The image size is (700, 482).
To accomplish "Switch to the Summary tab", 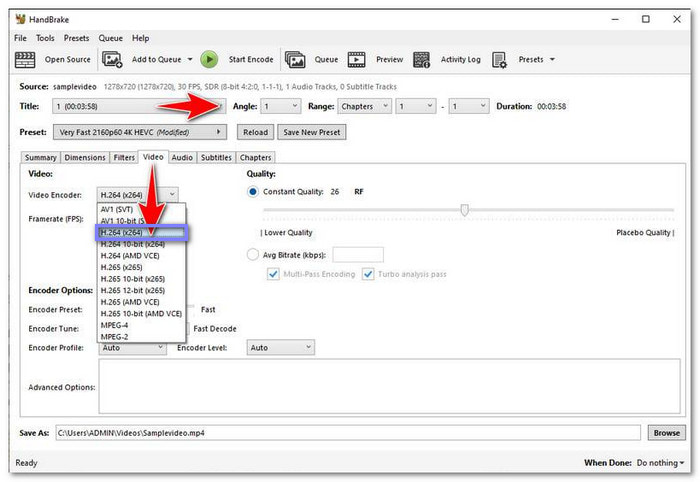I will [x=41, y=158].
